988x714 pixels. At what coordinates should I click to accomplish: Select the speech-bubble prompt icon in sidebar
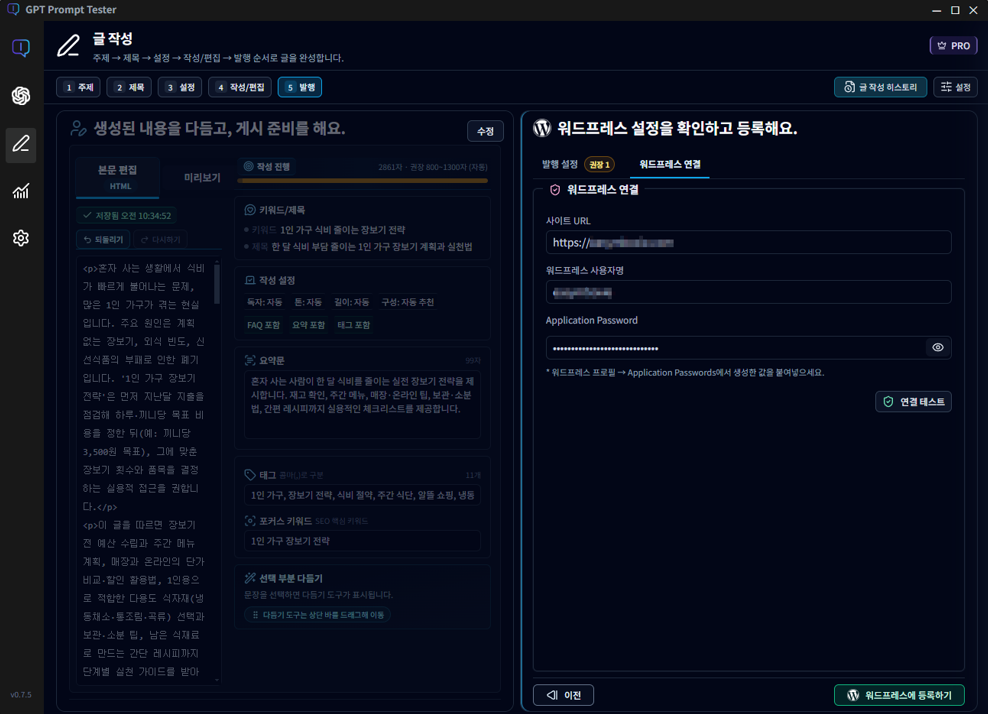pyautogui.click(x=20, y=47)
